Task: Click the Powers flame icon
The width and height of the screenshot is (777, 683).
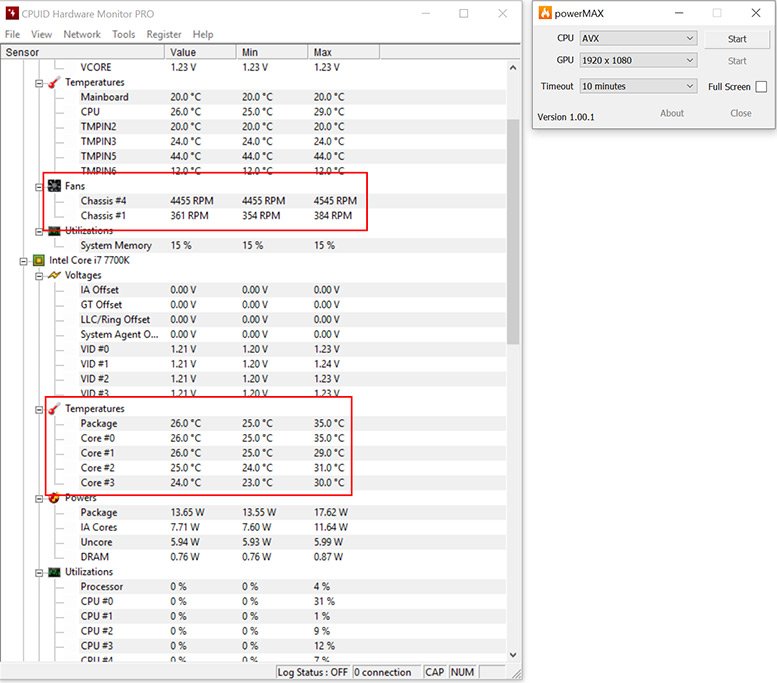Action: [54, 497]
